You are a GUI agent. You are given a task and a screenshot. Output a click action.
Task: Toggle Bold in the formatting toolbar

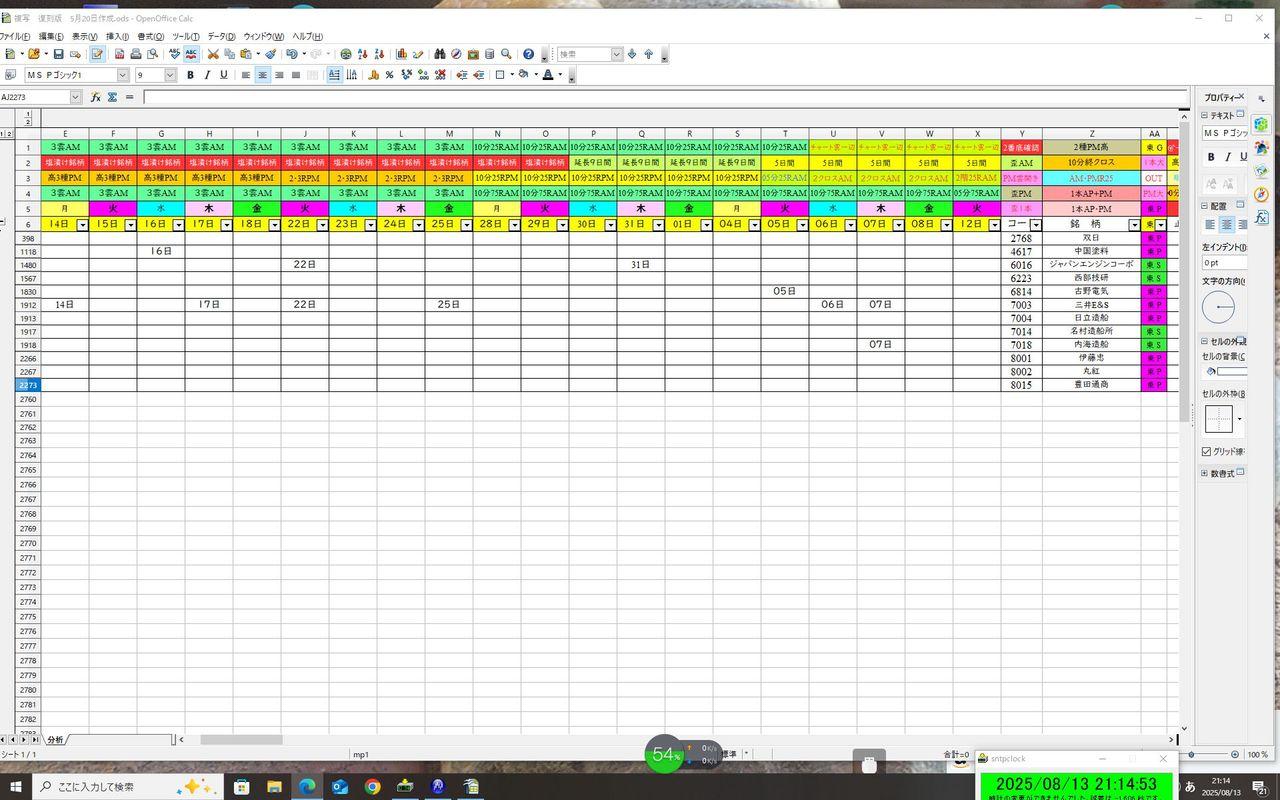pos(190,75)
